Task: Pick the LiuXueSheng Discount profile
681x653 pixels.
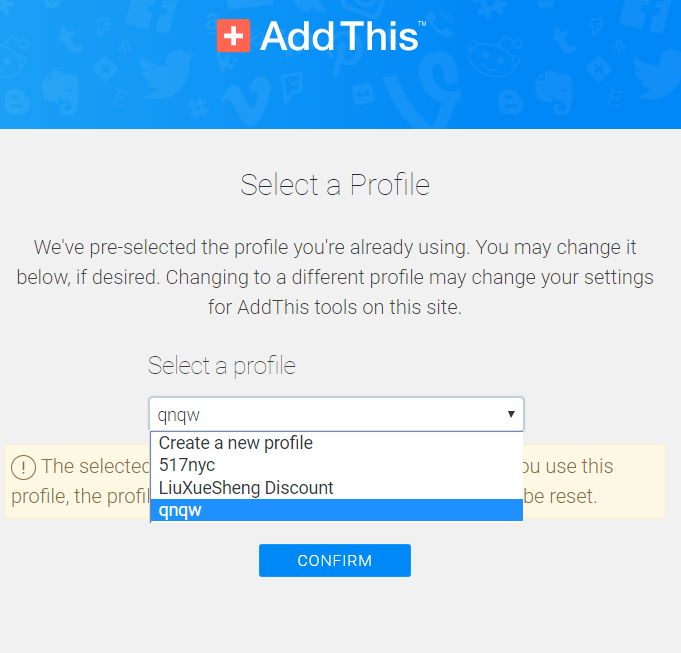Action: click(x=246, y=488)
